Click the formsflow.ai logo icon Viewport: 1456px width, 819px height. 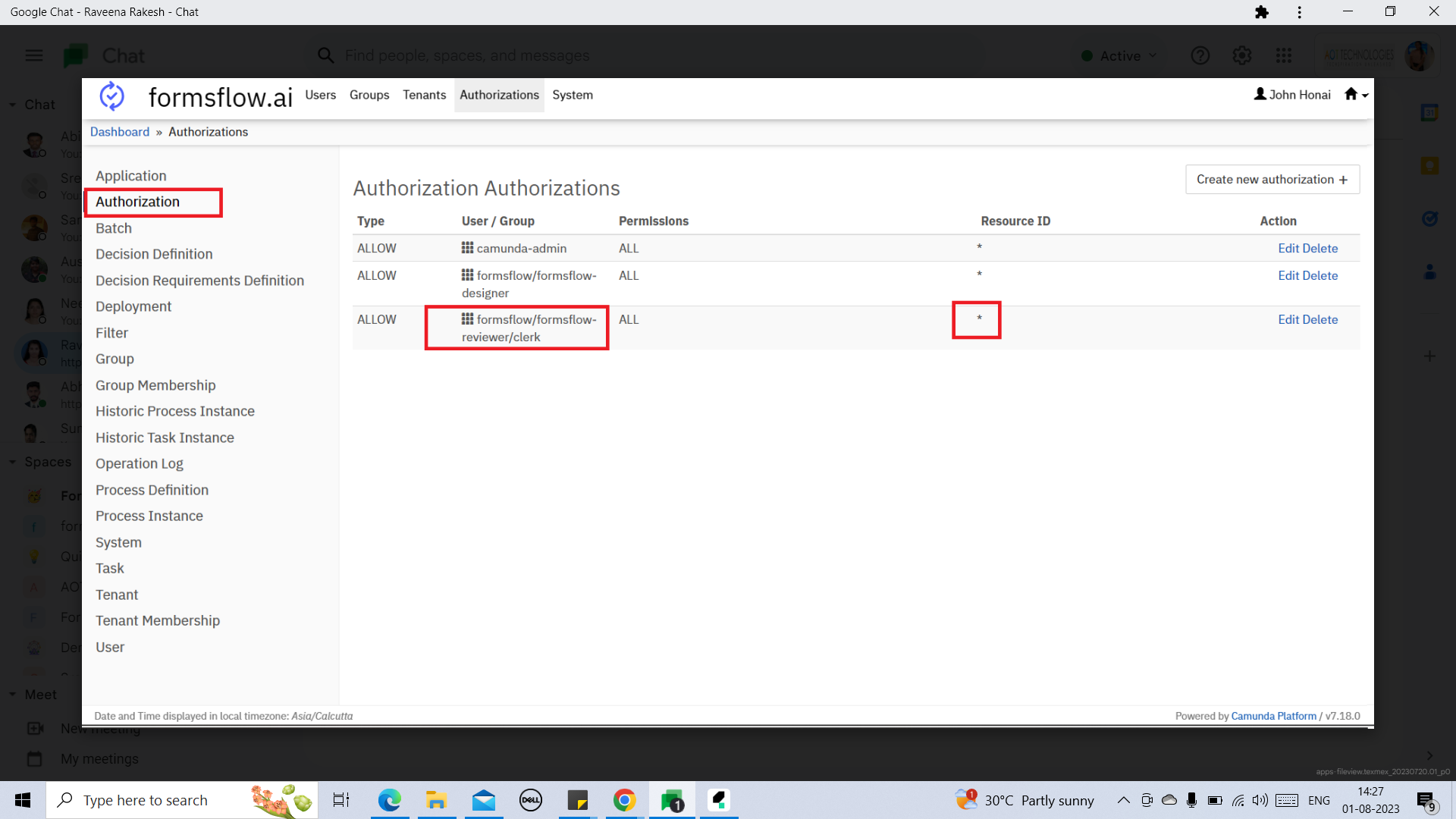tap(112, 96)
